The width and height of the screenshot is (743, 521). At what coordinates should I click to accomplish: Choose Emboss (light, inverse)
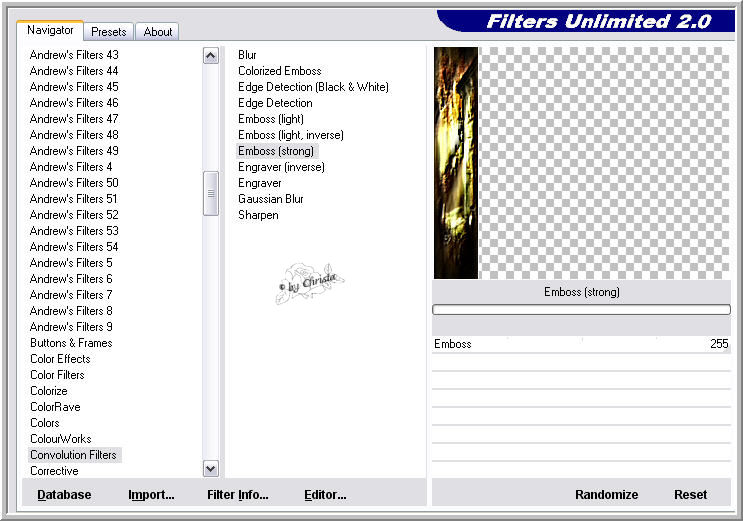[290, 135]
